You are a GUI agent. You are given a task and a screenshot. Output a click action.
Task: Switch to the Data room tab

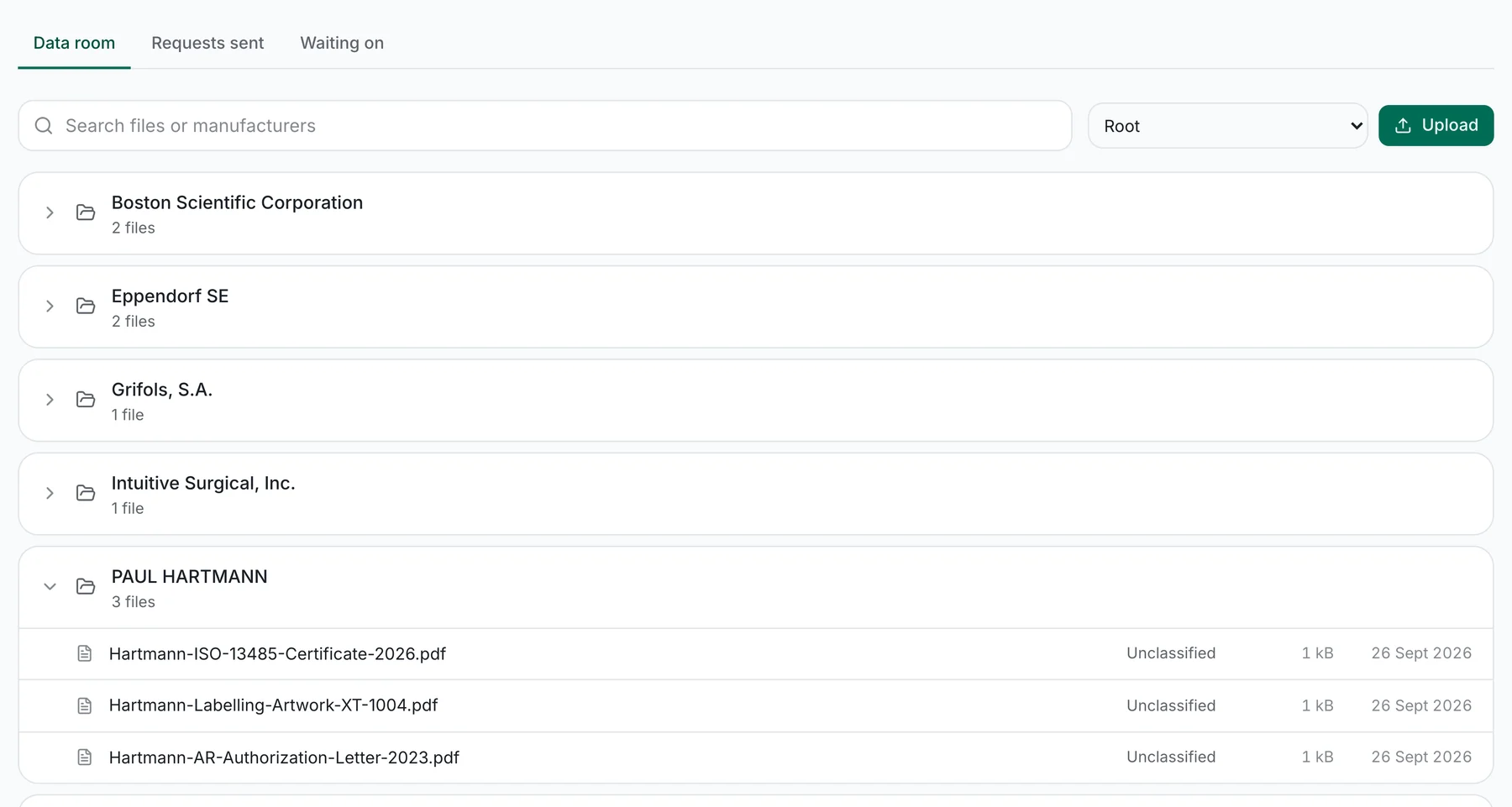[74, 43]
